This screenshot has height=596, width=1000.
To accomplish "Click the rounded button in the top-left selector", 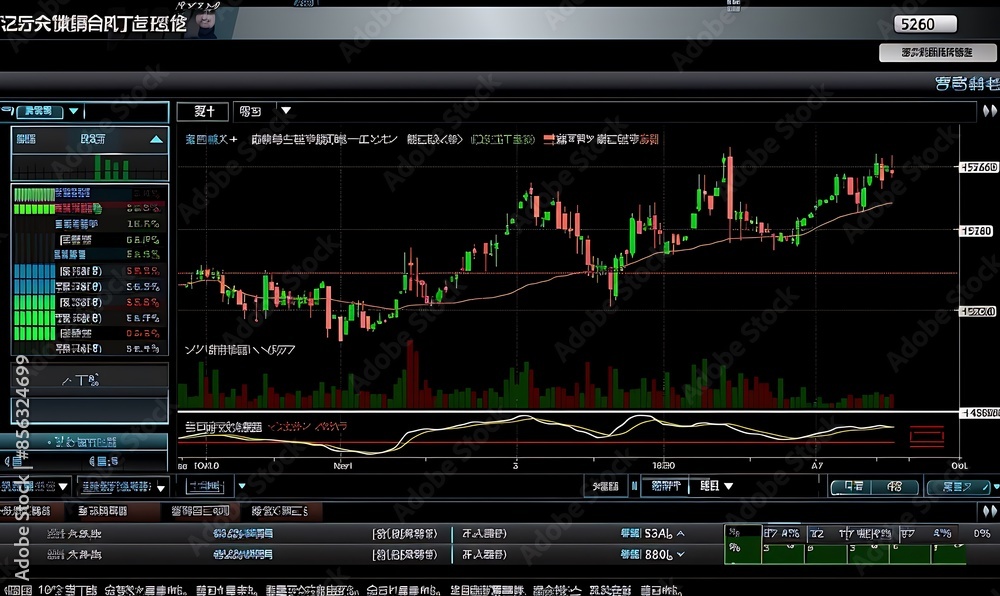I will 39,112.
